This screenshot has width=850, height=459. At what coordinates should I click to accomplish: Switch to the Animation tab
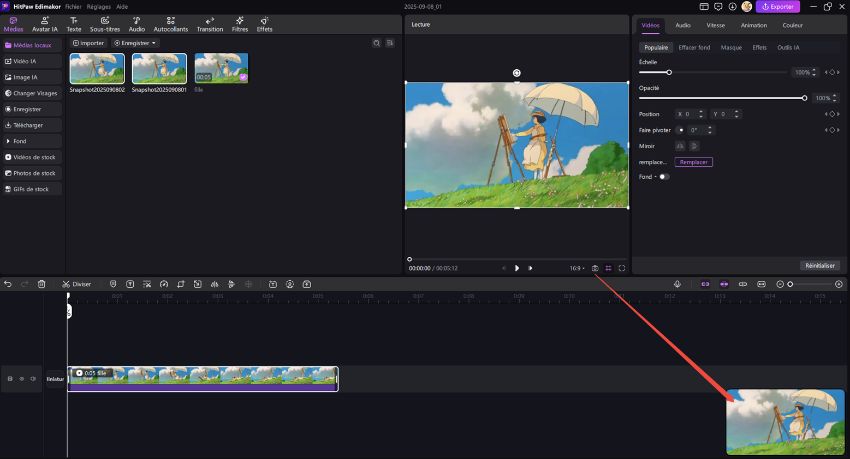click(x=754, y=25)
